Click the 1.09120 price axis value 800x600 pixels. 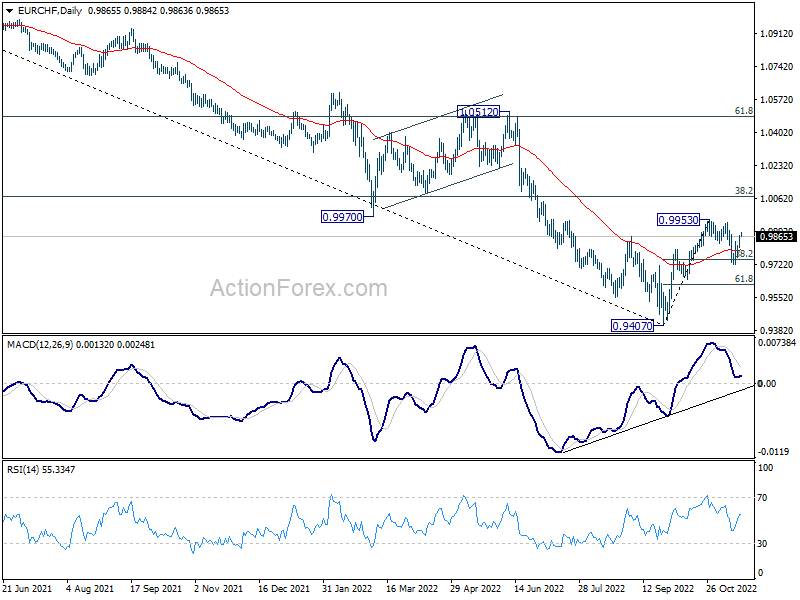(776, 34)
